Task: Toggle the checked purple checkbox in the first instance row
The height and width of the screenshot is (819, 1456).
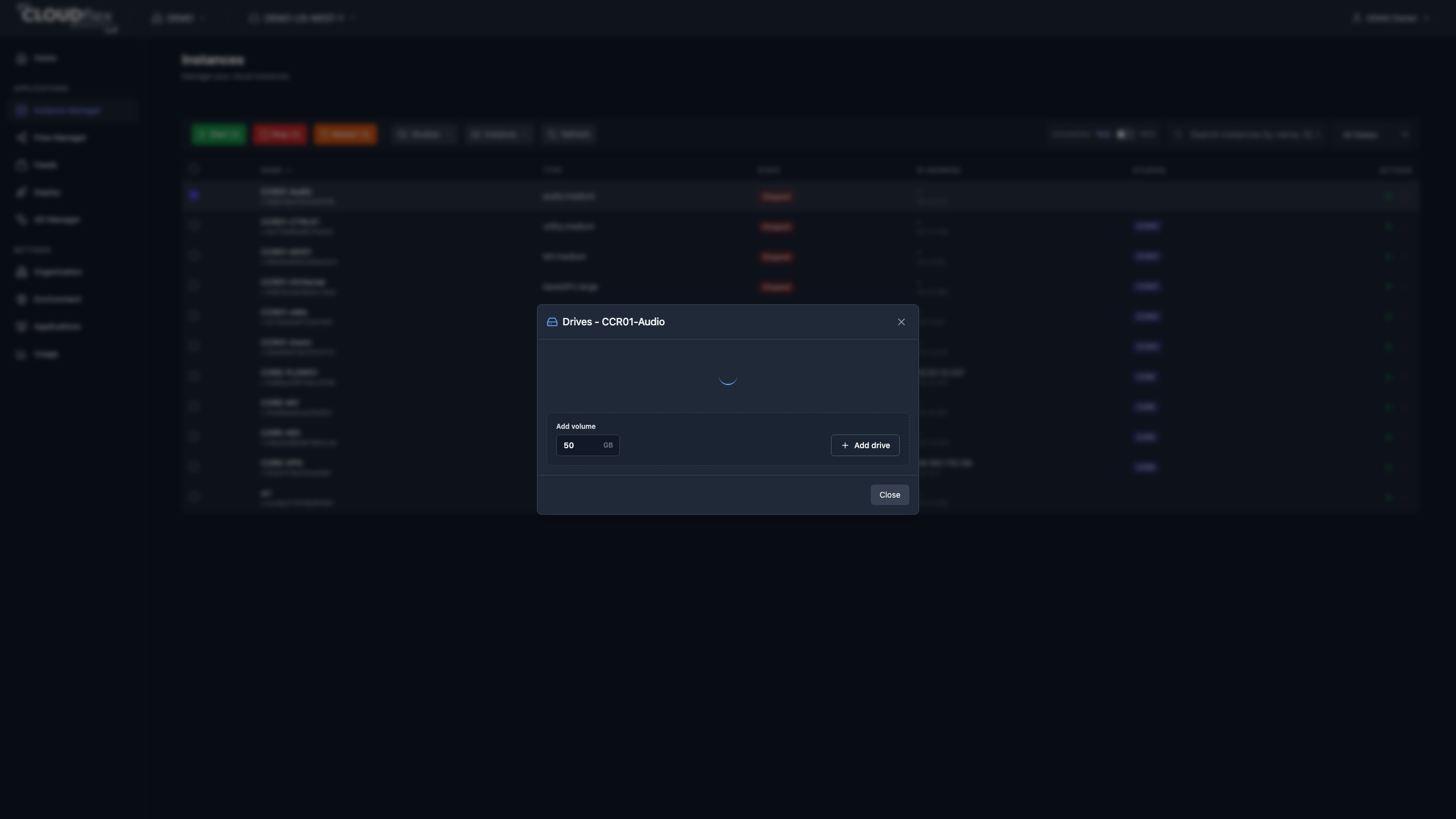Action: coord(194,195)
